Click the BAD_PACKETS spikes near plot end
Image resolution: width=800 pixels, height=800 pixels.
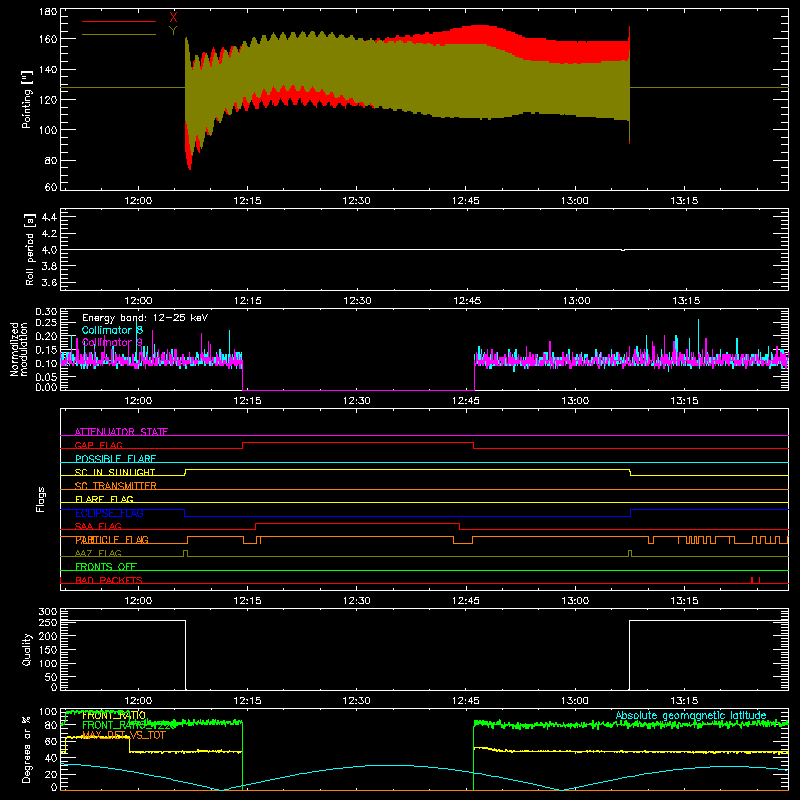756,580
